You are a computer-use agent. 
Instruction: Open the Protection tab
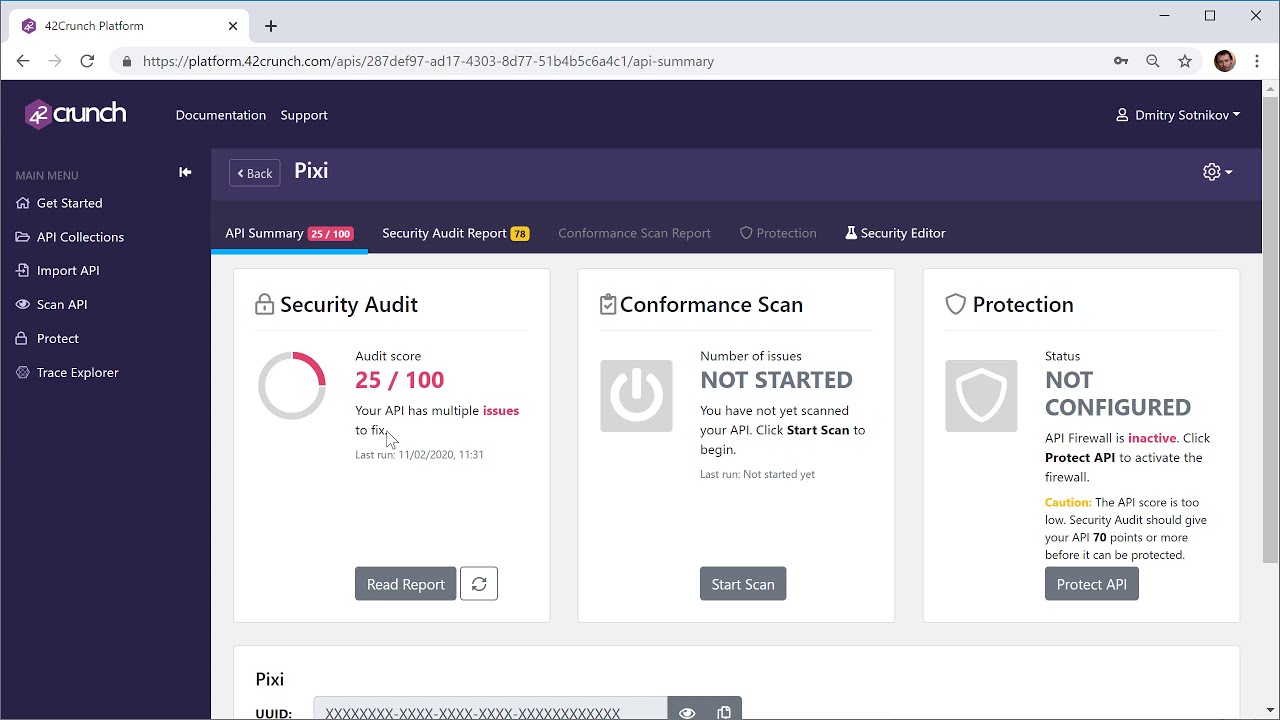point(778,233)
